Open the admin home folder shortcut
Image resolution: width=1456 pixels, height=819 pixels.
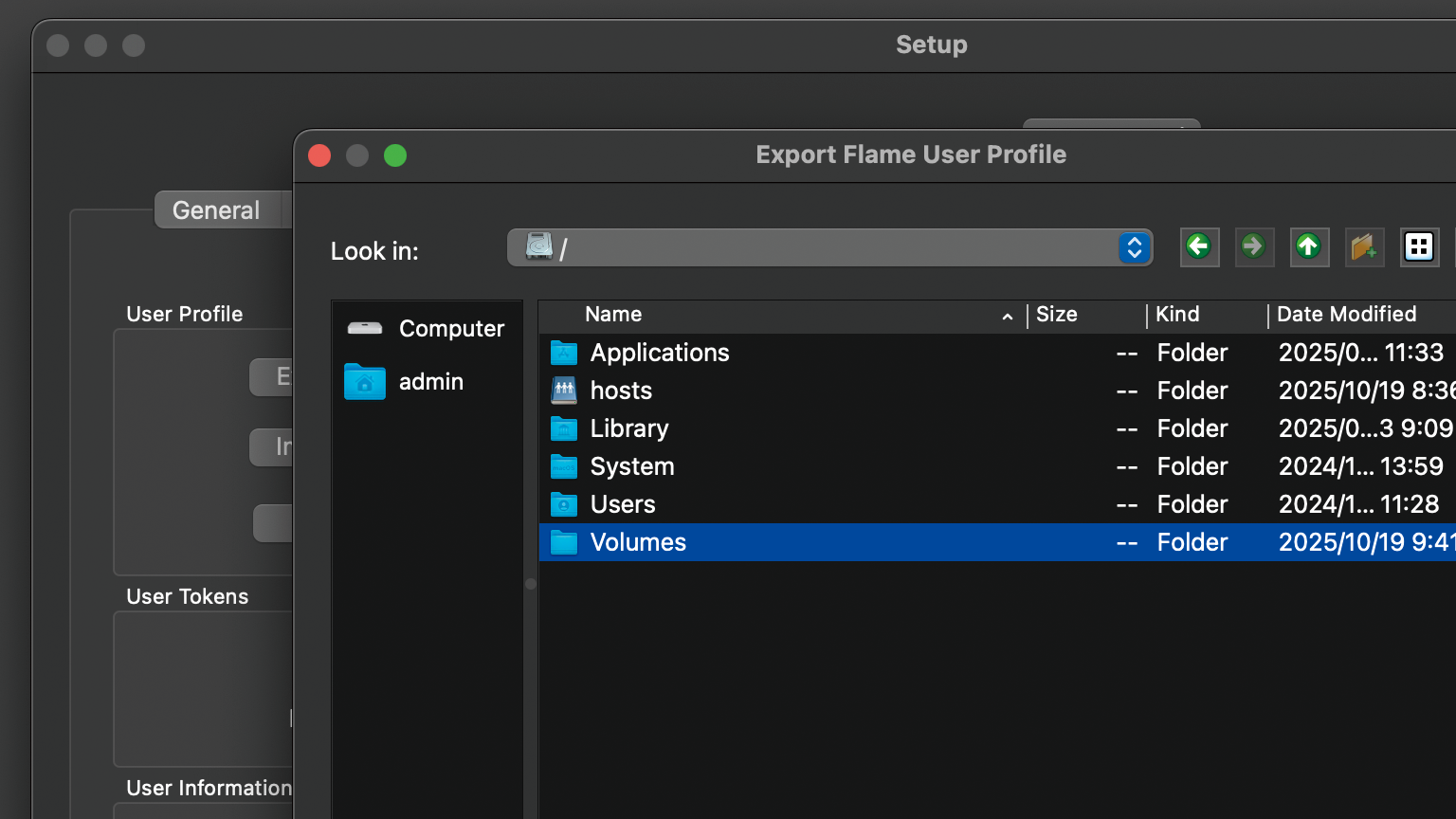430,382
